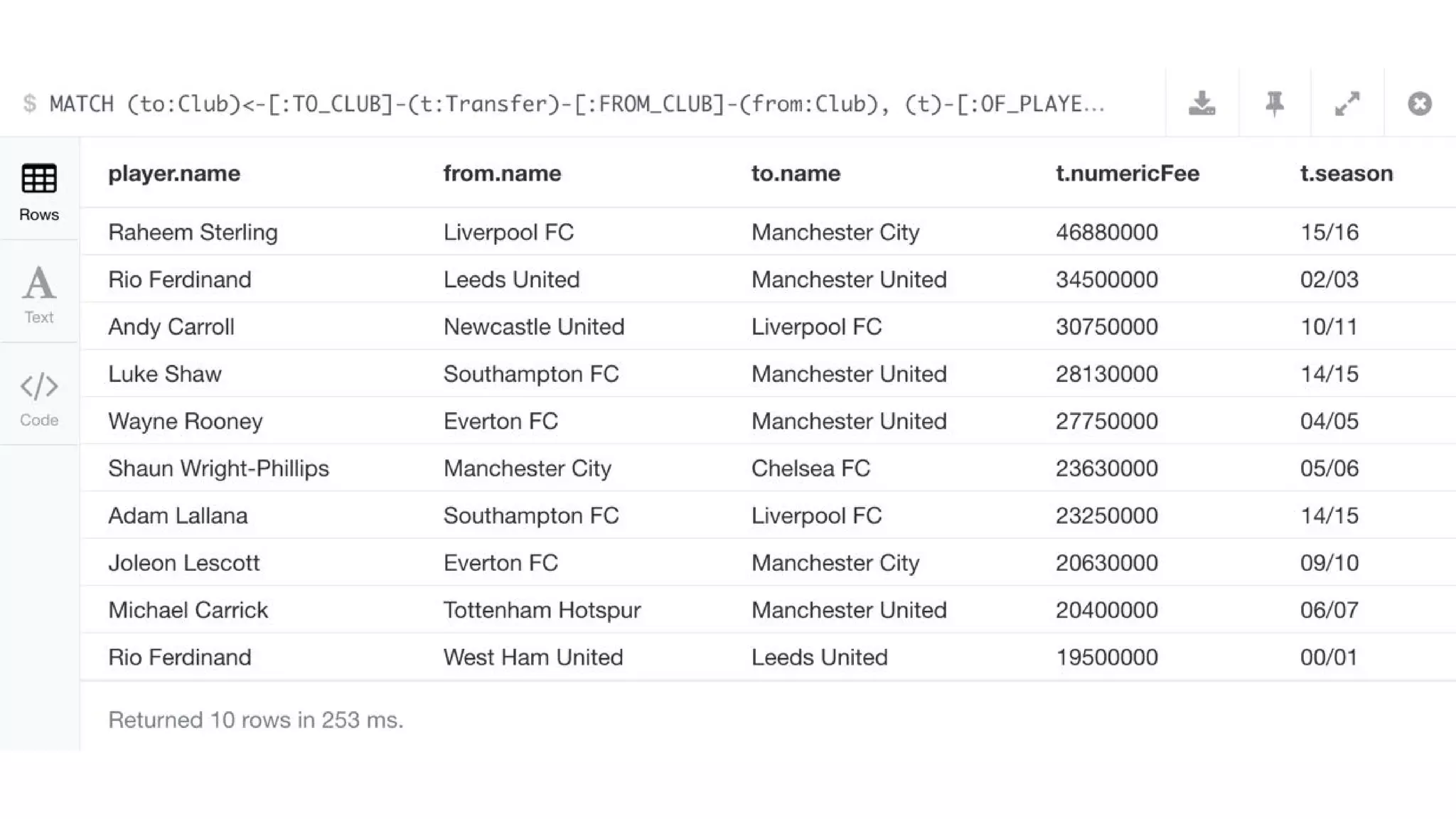
Task: Click the t.numericFee column header
Action: (1128, 173)
